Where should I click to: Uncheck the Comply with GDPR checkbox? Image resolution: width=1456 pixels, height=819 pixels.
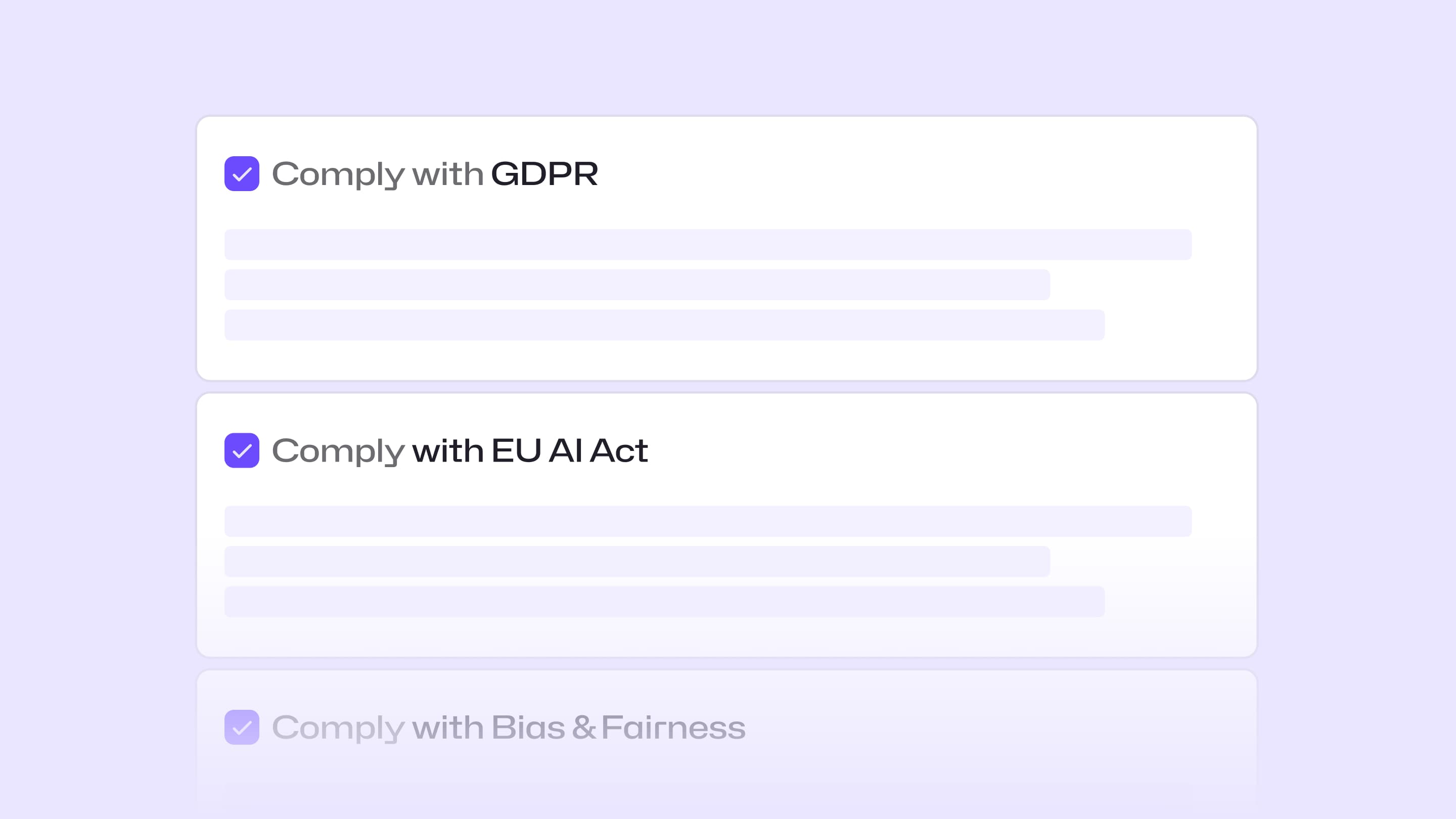(242, 173)
